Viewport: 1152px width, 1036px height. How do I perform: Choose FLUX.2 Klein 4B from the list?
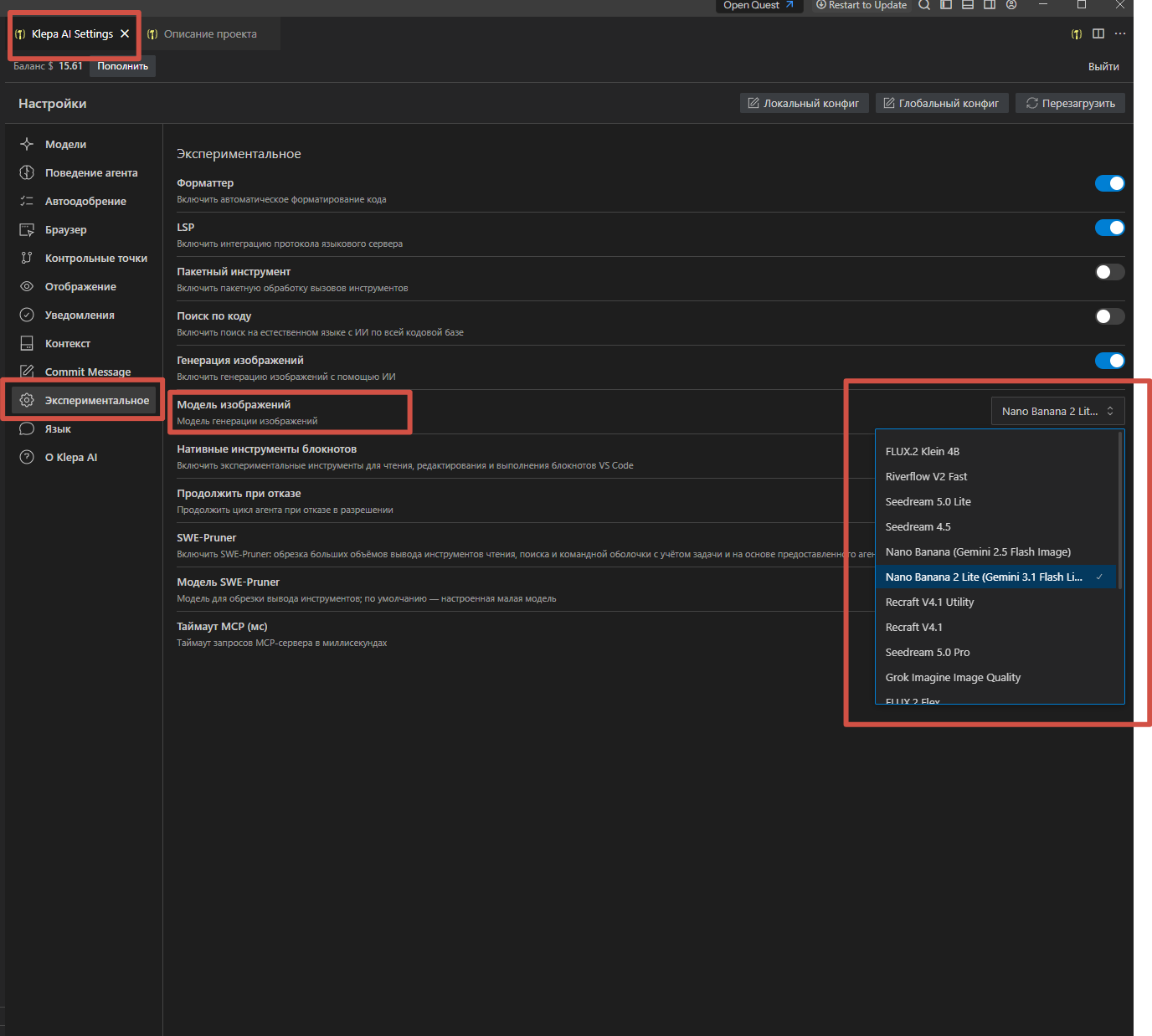coord(996,451)
